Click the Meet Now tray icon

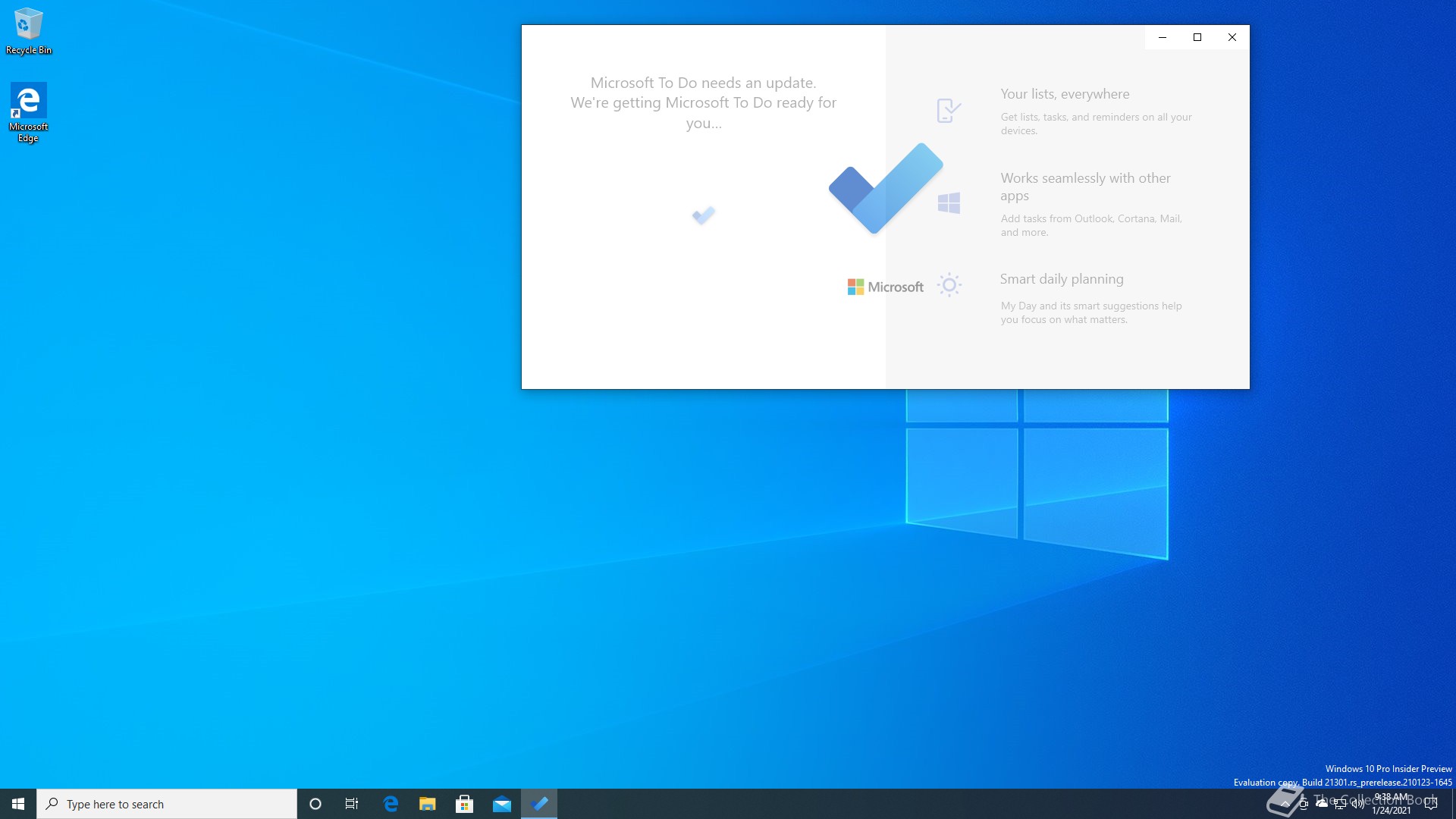click(x=1304, y=804)
